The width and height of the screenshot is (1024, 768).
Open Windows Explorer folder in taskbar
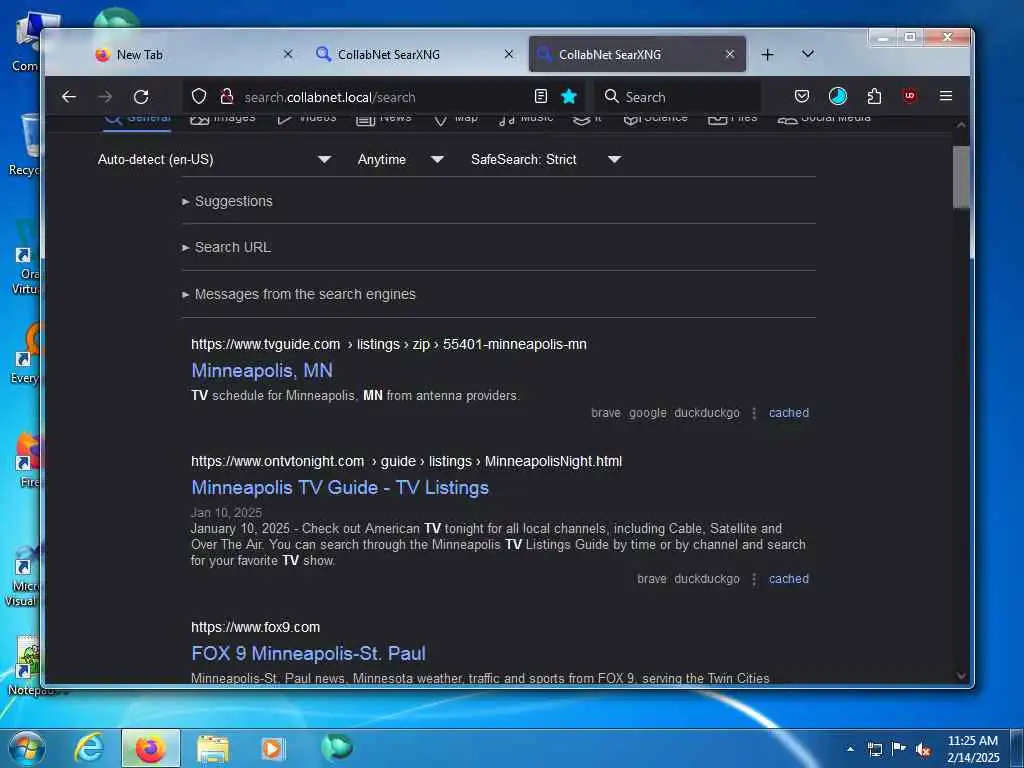click(x=213, y=748)
